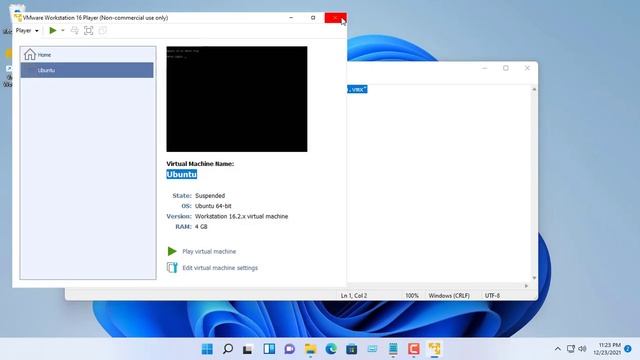Click the Ubuntu VM preview thumbnail
Screen dimensions: 640x360
[x=237, y=99]
